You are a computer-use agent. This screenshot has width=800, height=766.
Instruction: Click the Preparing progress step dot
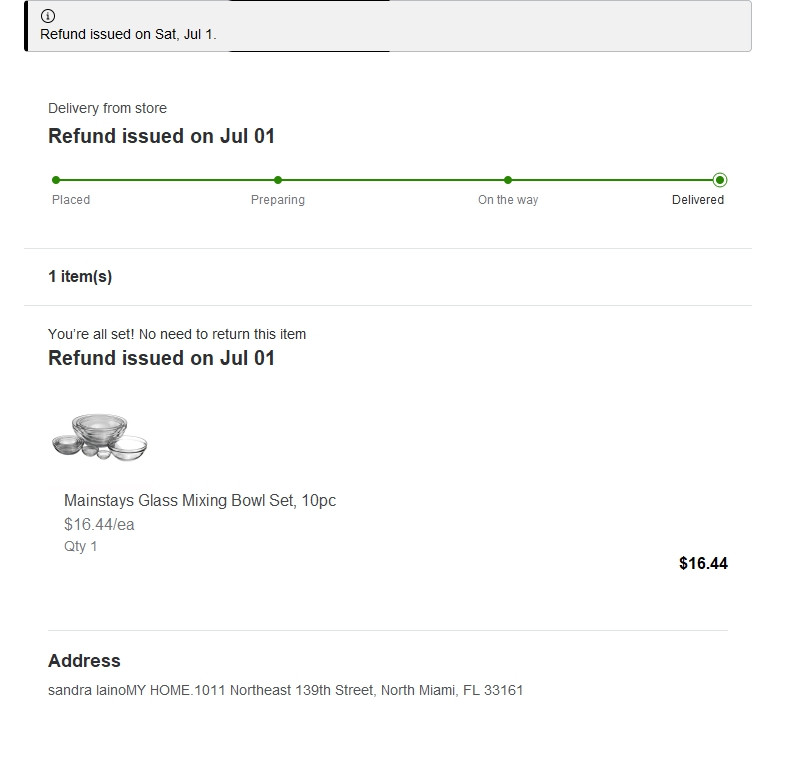pos(278,180)
